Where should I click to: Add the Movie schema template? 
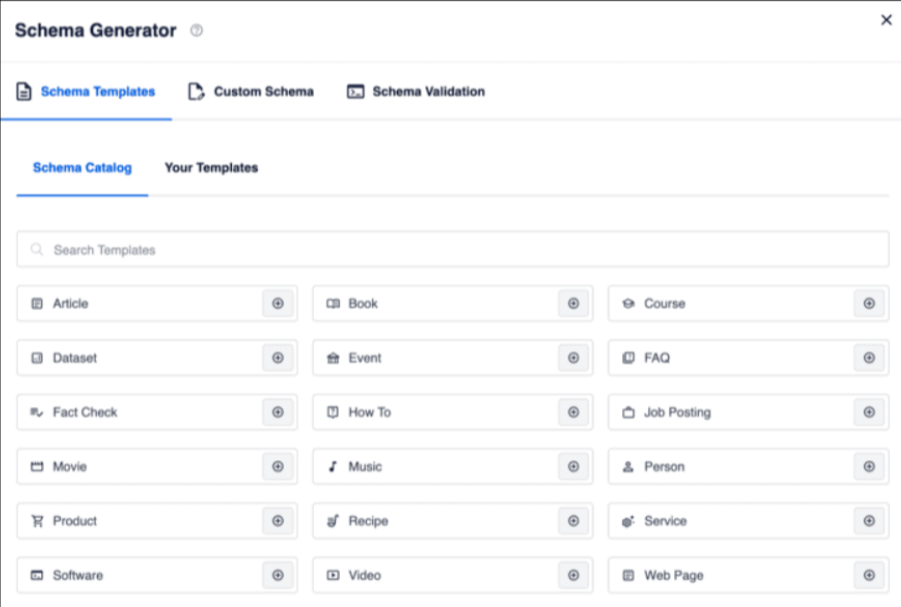click(x=278, y=467)
